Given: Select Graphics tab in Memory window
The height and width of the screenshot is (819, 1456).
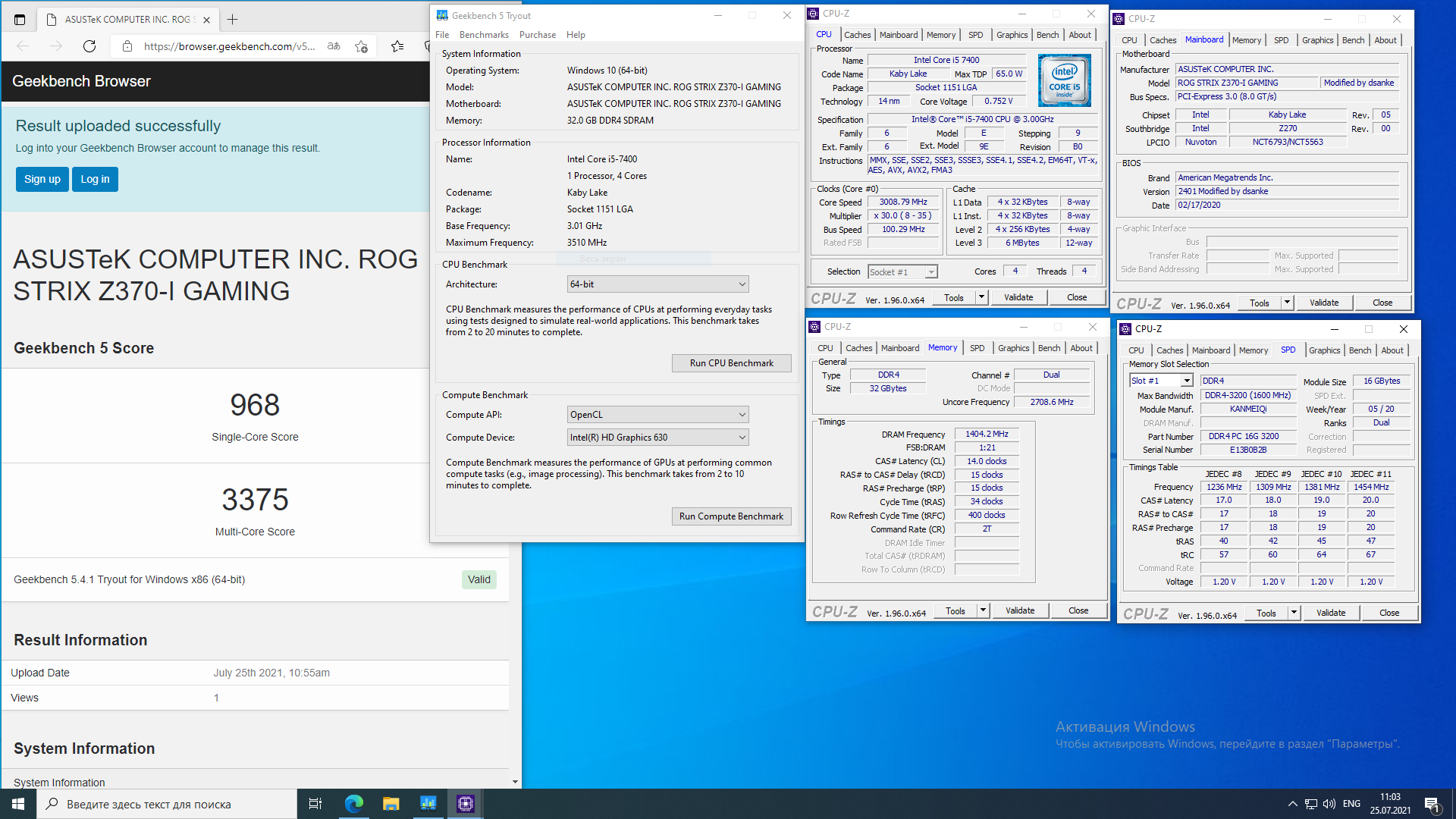Looking at the screenshot, I should pyautogui.click(x=1013, y=348).
